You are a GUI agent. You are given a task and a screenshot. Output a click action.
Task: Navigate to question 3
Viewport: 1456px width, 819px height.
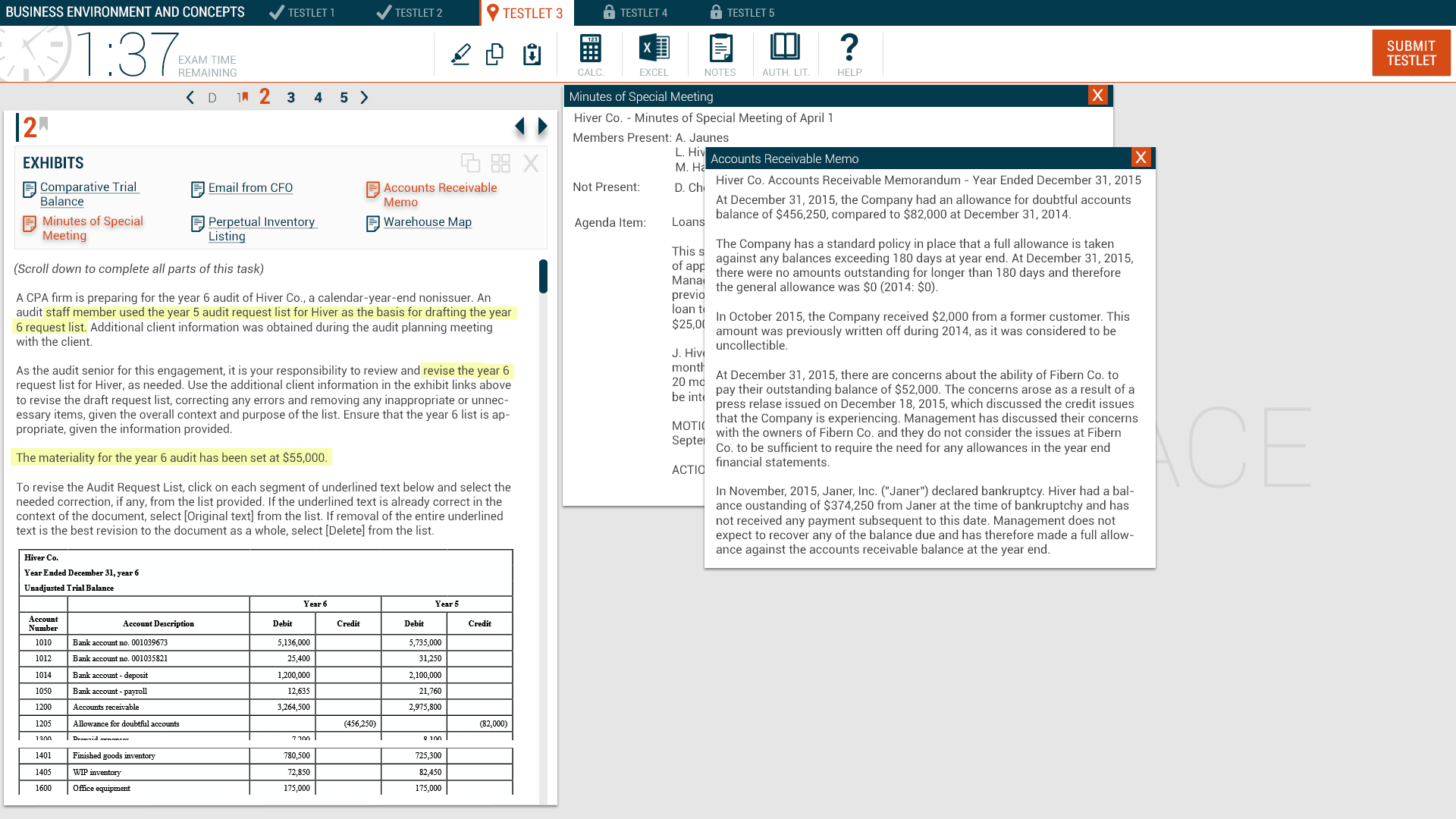click(291, 97)
